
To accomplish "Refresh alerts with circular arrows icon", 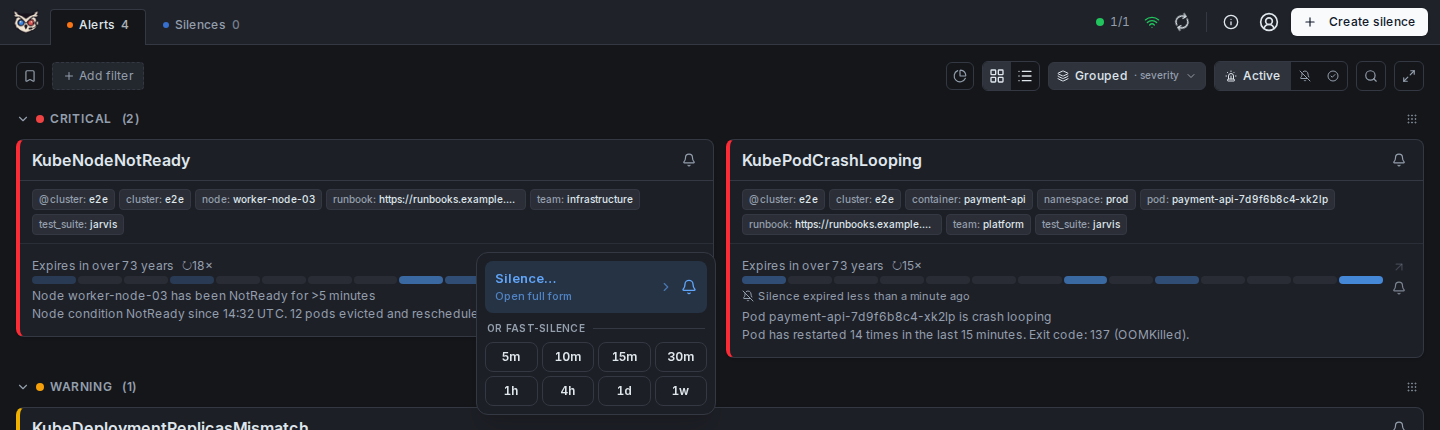I will click(1182, 22).
